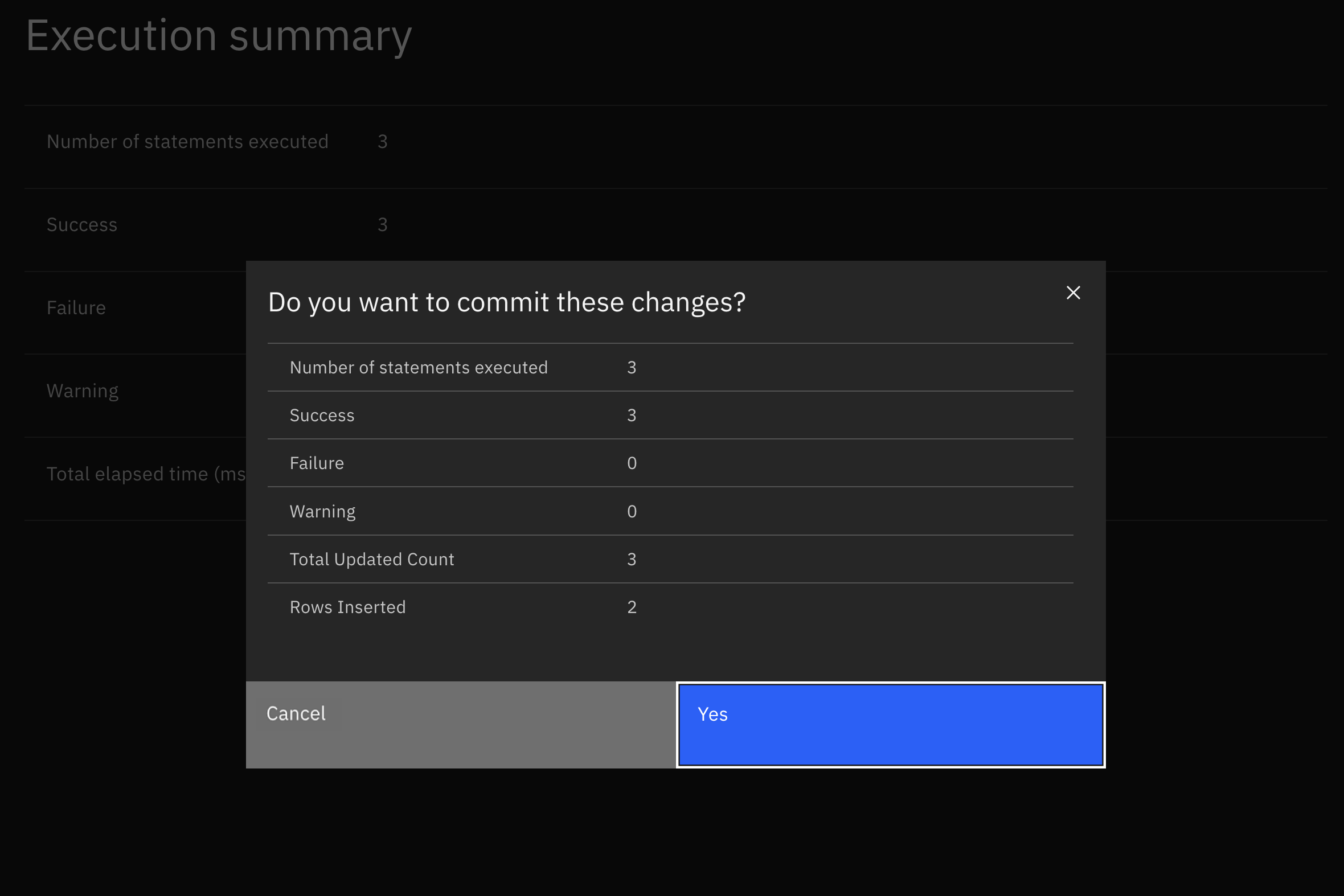Click the Rows Inserted value 2

(631, 607)
